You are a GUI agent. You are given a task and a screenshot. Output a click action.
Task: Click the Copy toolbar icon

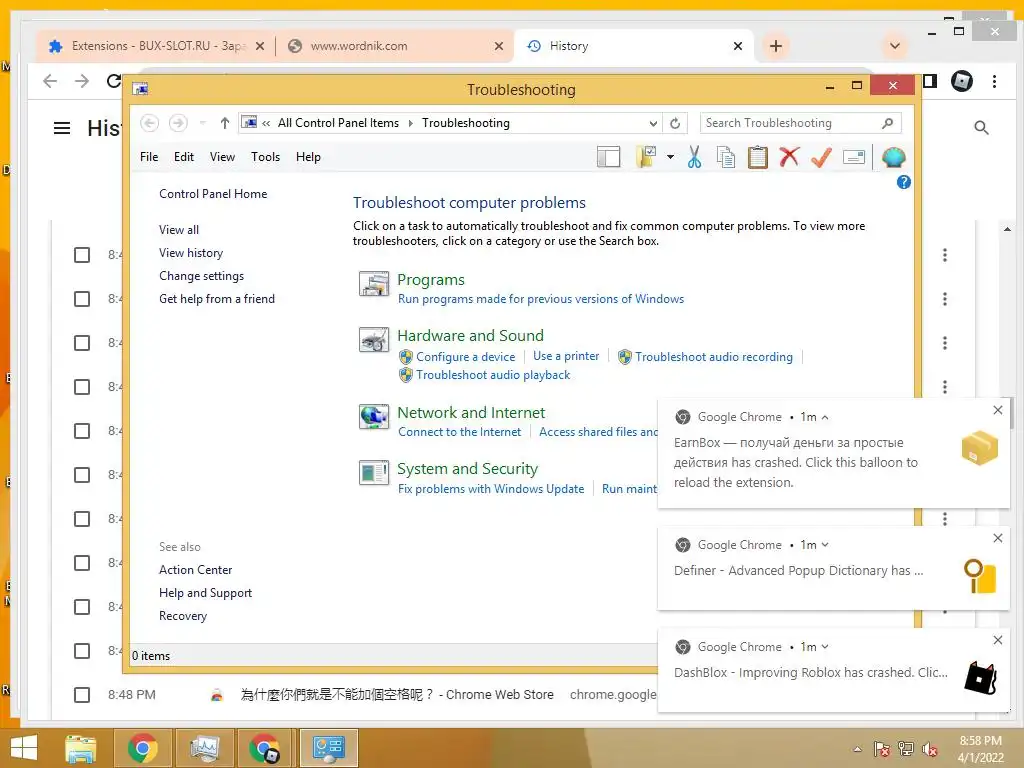tap(726, 157)
